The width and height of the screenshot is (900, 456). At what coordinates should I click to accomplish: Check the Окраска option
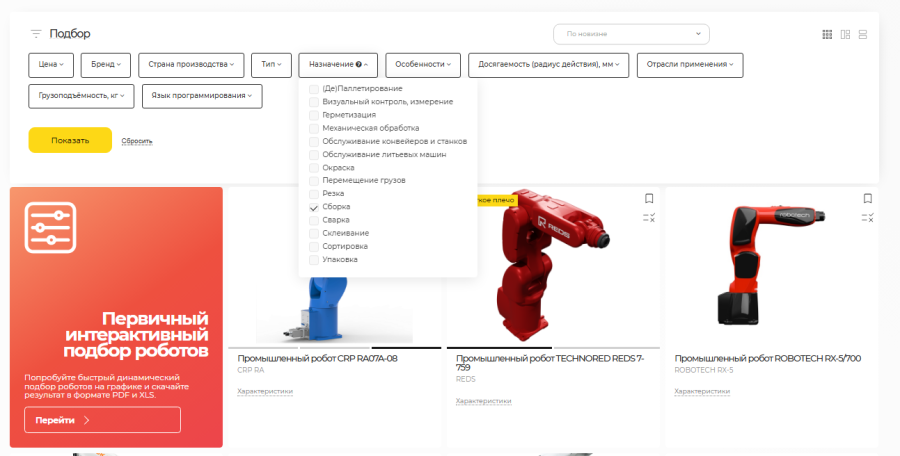[x=314, y=168]
